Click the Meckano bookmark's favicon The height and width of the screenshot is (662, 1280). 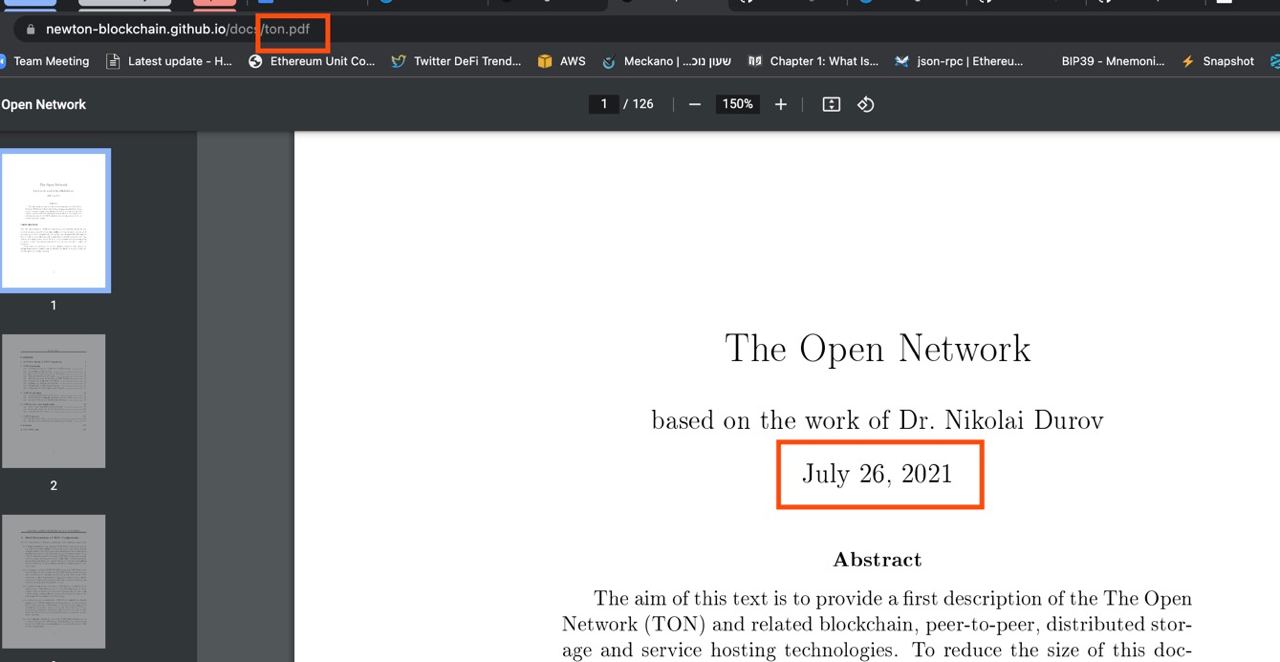[x=608, y=62]
